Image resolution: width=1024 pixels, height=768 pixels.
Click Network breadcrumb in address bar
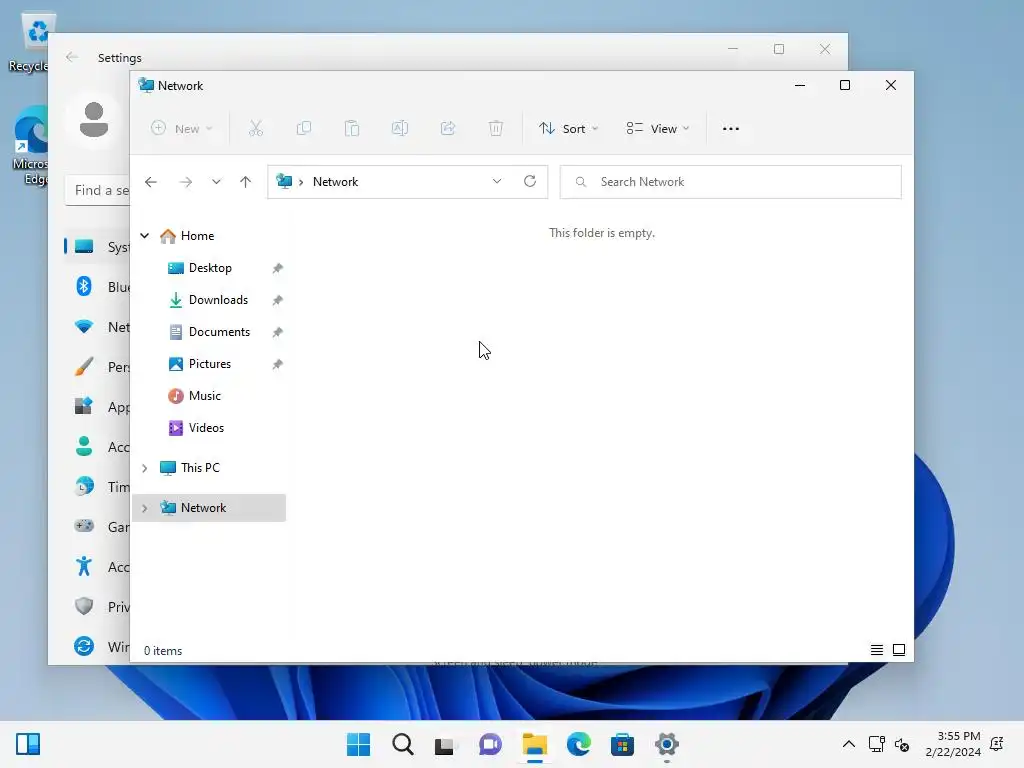[335, 182]
